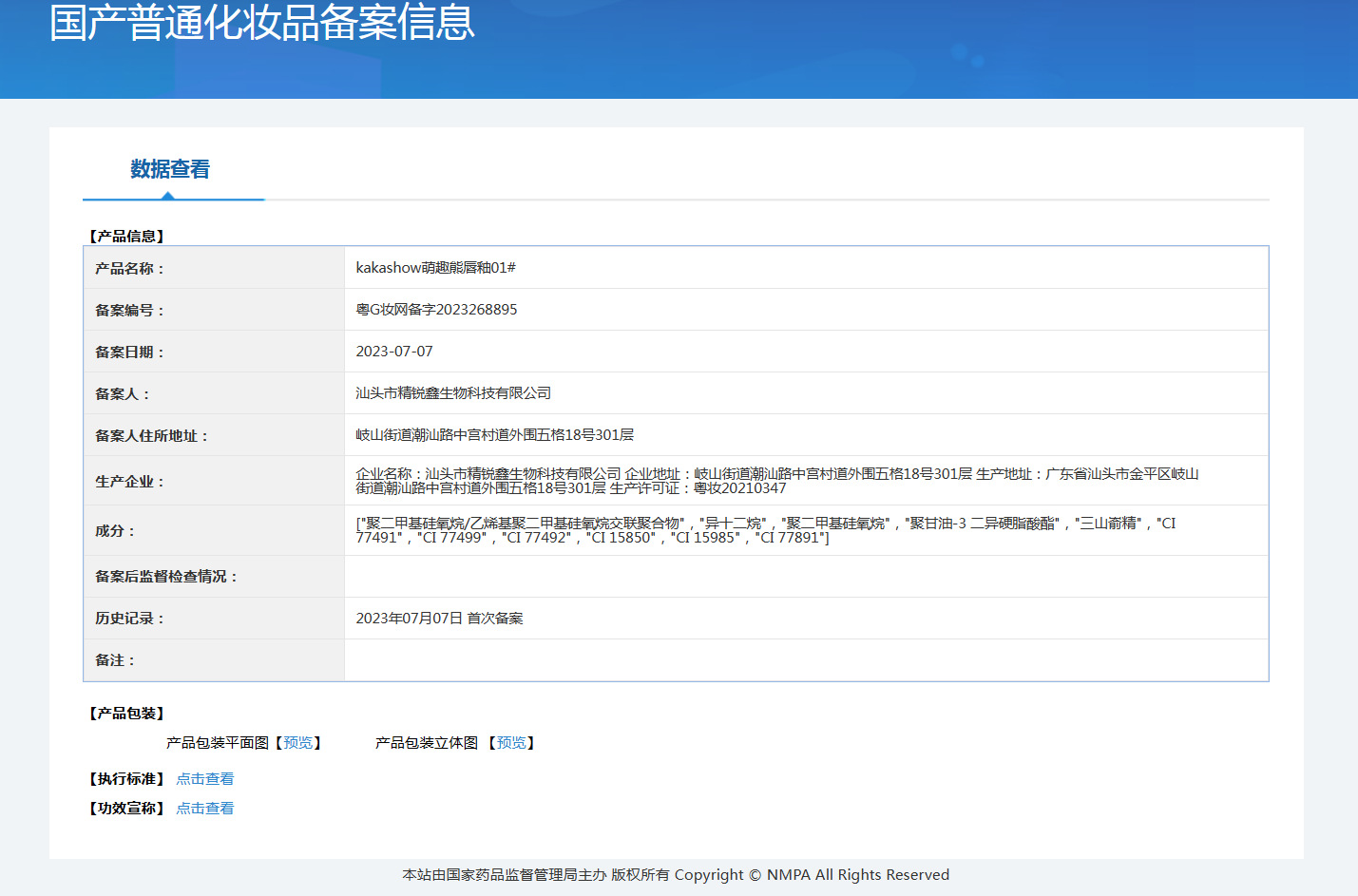Screen dimensions: 1358x896
Task: Click the 备案人 company name value
Action: pos(453,393)
